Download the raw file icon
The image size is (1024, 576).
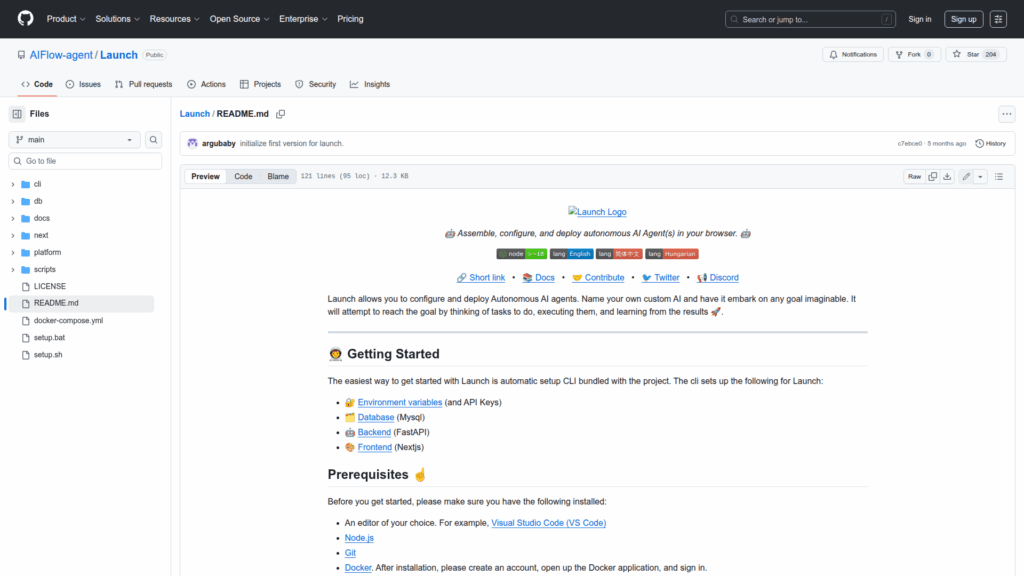(x=947, y=176)
